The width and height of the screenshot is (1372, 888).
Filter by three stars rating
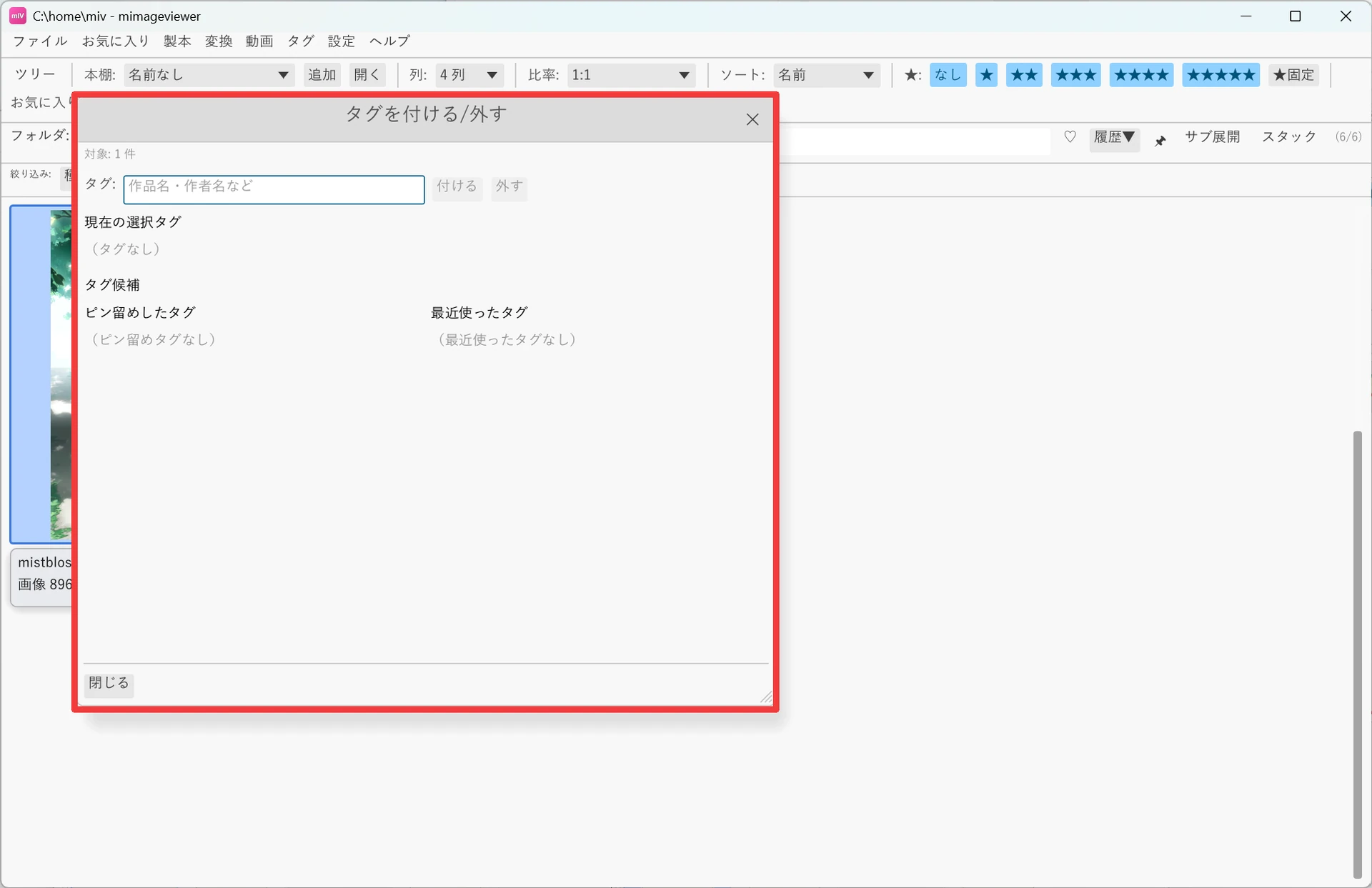[x=1075, y=75]
